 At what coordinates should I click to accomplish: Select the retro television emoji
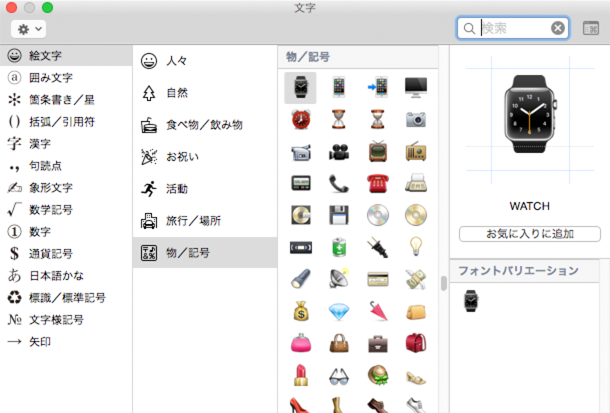[378, 151]
